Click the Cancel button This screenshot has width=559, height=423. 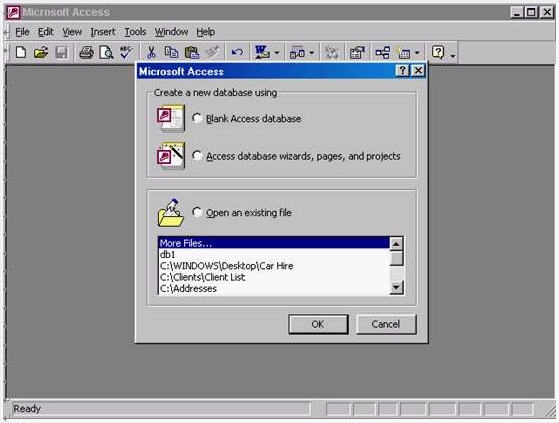[x=386, y=324]
